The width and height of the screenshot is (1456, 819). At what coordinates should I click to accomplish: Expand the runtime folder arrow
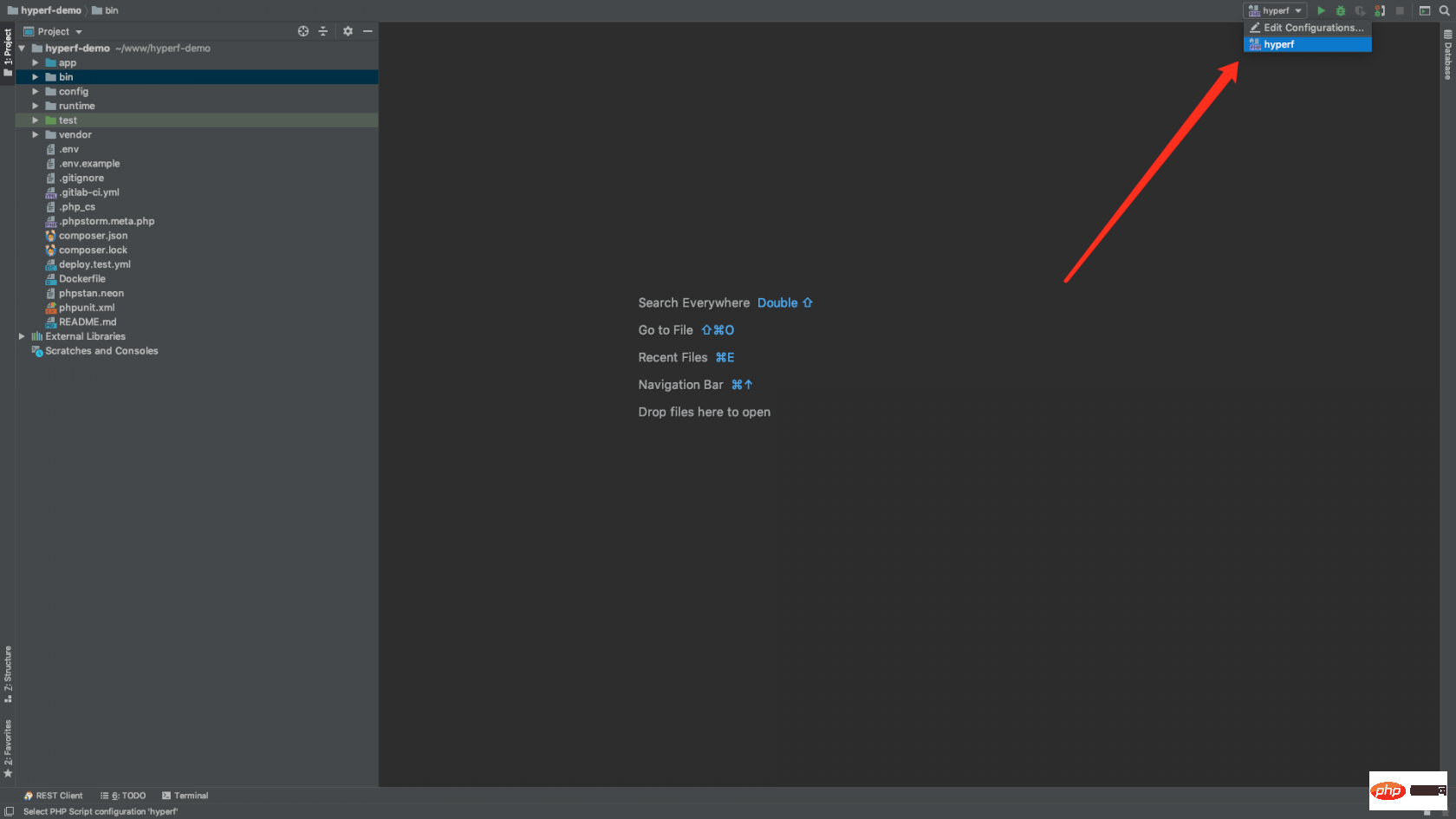coord(36,106)
